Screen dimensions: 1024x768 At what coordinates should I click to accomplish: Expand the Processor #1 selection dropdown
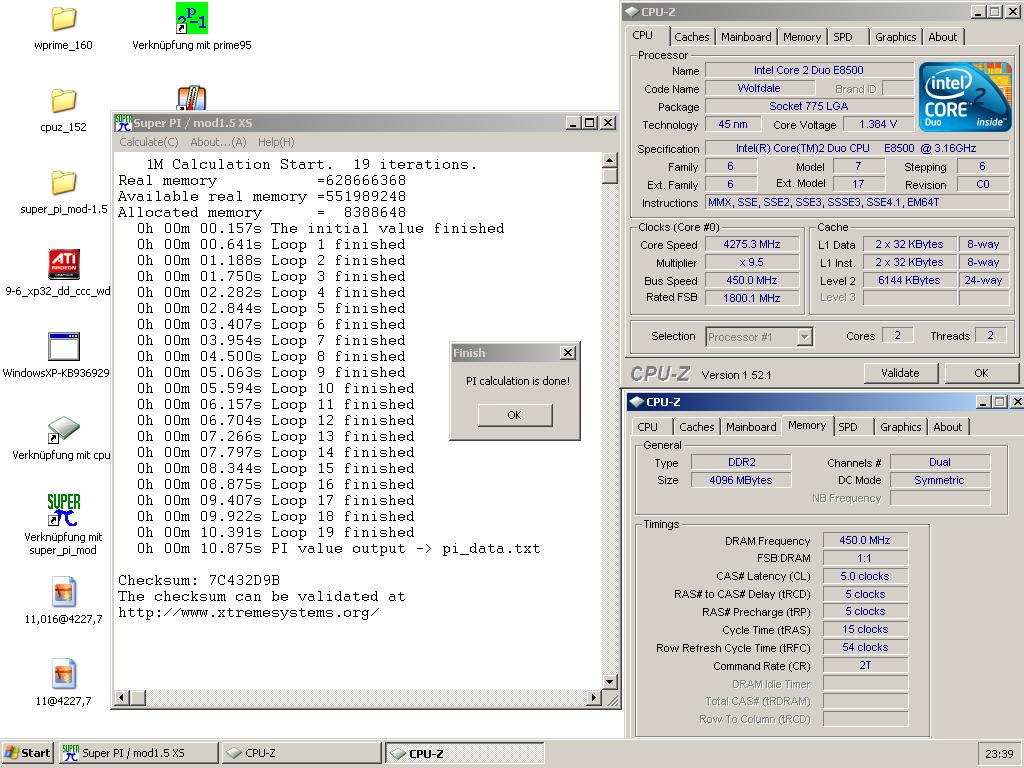pos(805,337)
